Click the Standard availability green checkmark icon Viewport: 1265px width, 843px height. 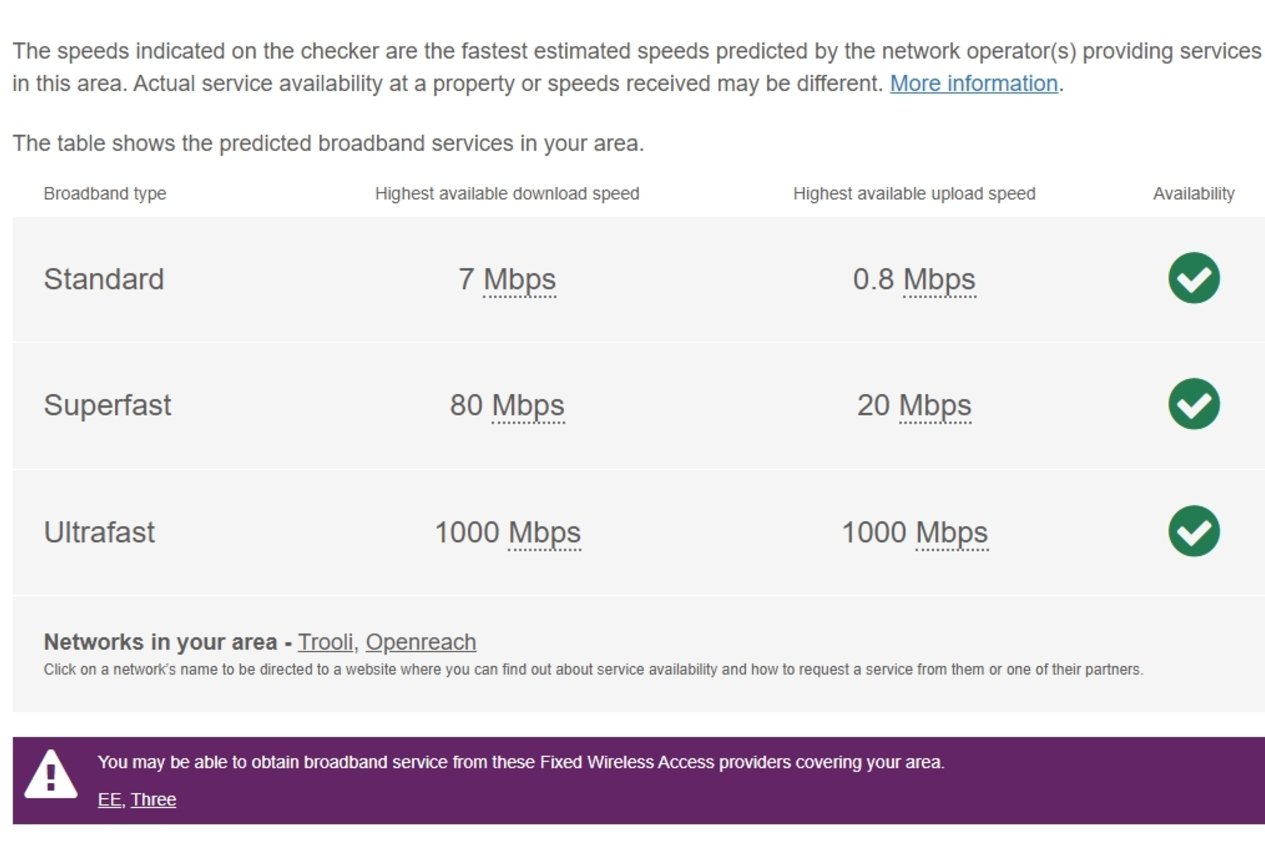click(1193, 278)
